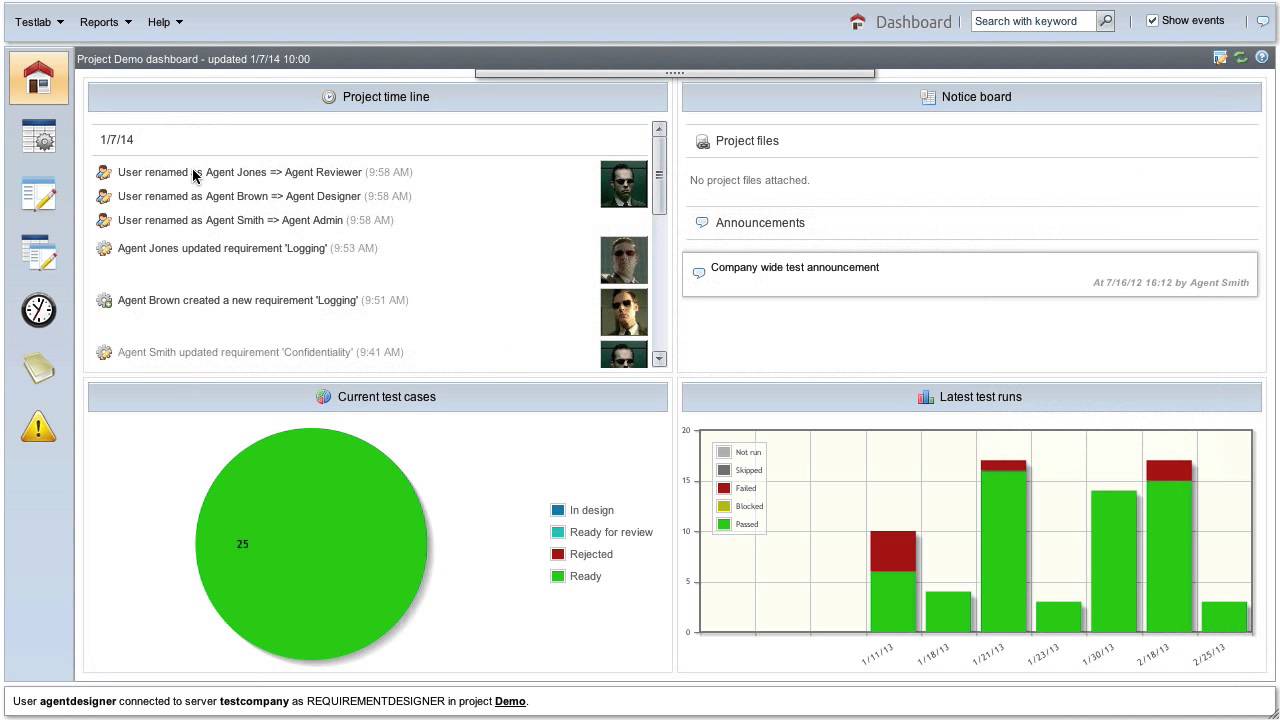Click the Search with keyword field
The width and height of the screenshot is (1280, 720).
(x=1033, y=21)
